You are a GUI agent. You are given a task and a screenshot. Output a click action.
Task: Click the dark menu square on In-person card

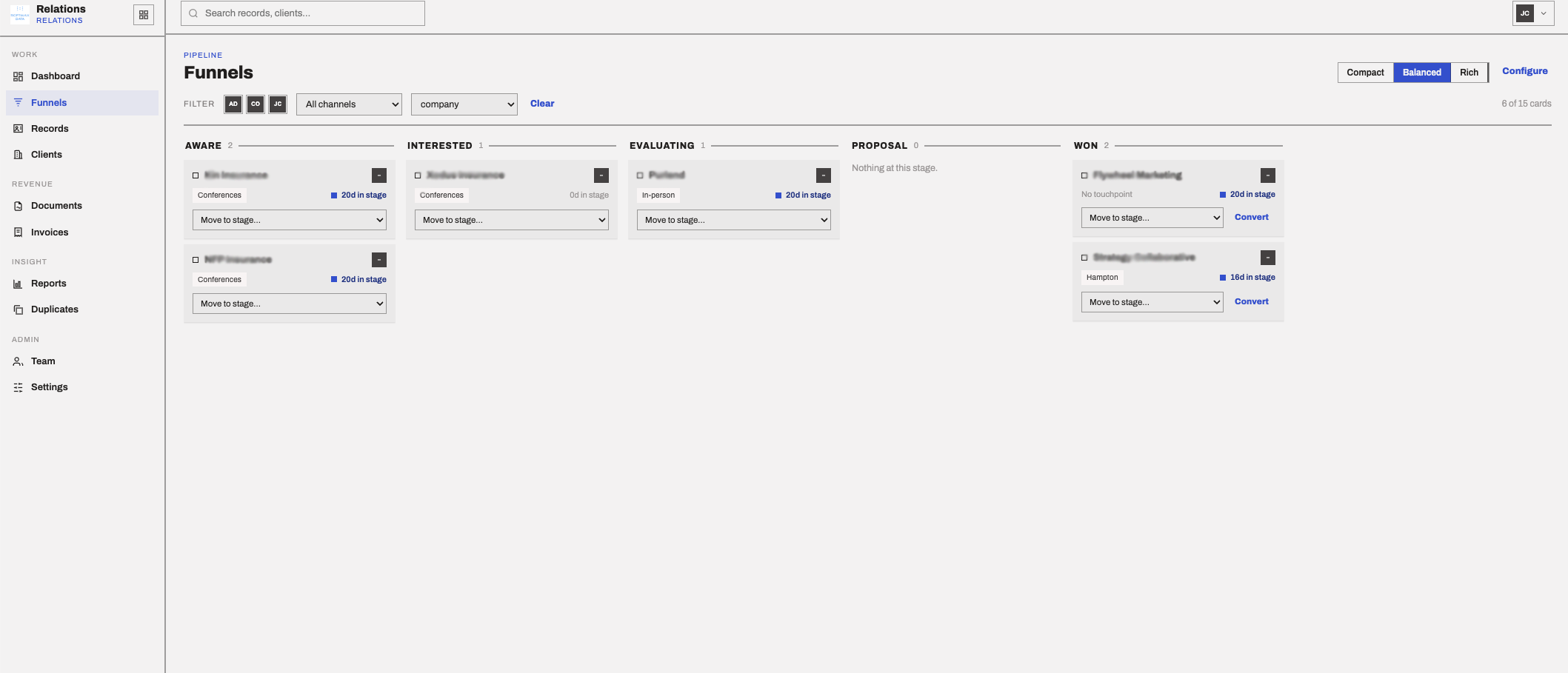pos(824,175)
